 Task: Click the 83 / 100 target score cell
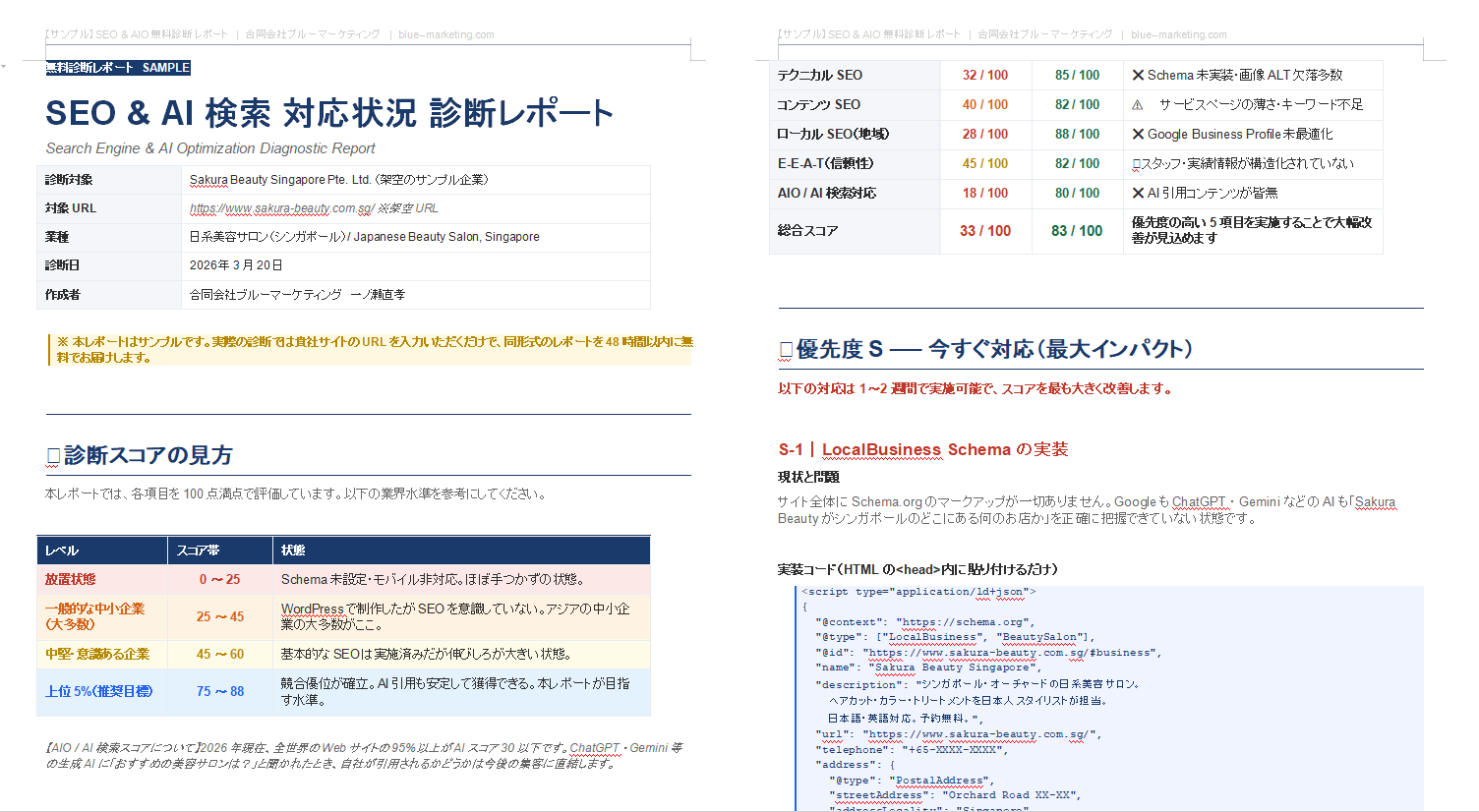pyautogui.click(x=1077, y=231)
